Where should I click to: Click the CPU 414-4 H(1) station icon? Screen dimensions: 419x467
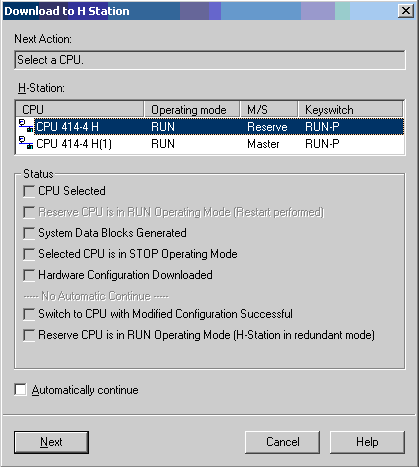pos(26,143)
